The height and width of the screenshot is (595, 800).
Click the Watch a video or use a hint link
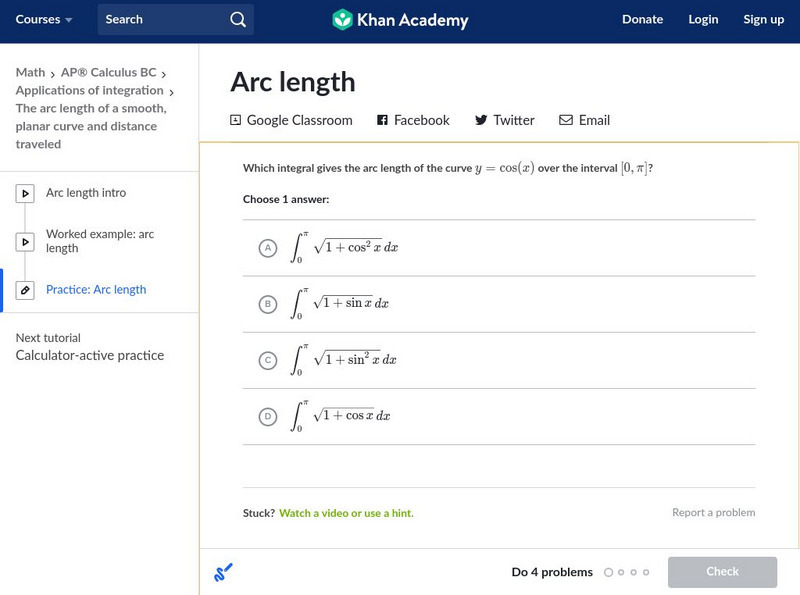[345, 513]
